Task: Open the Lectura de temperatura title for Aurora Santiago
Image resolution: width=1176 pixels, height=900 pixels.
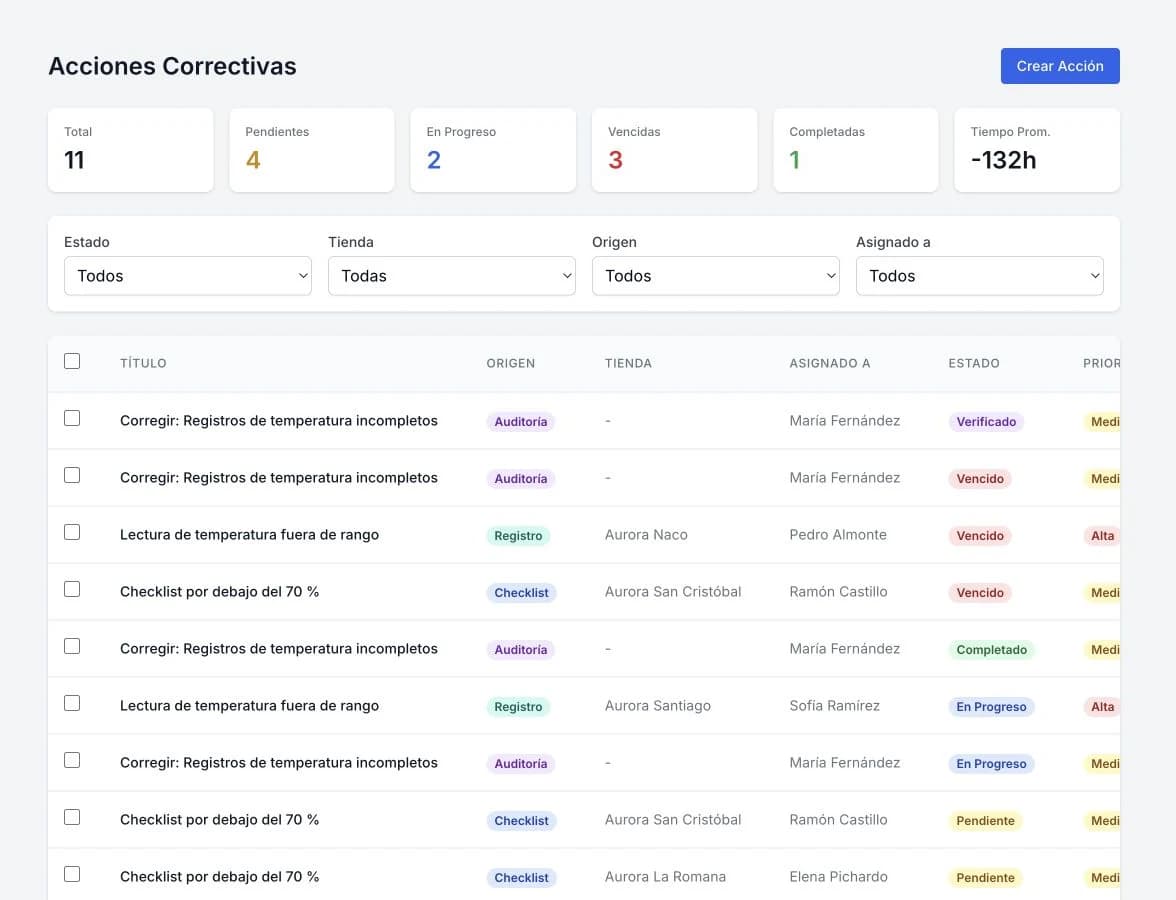Action: point(249,706)
